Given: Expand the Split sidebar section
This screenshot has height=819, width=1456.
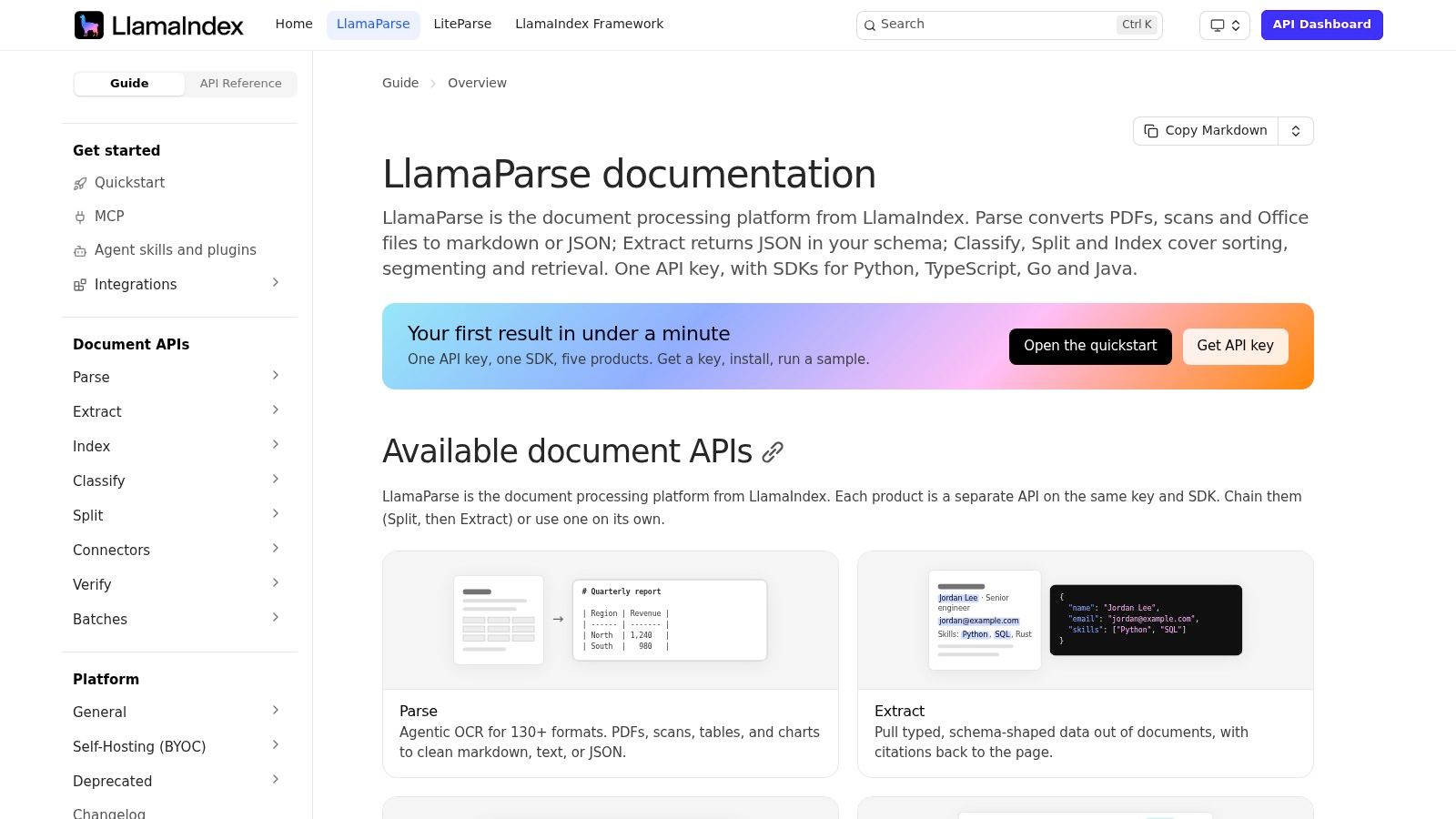Looking at the screenshot, I should [x=276, y=514].
